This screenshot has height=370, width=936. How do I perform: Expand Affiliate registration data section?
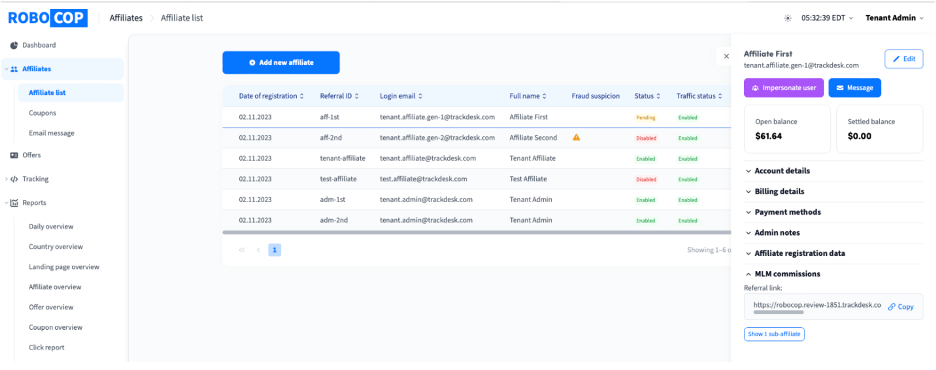[x=833, y=253]
